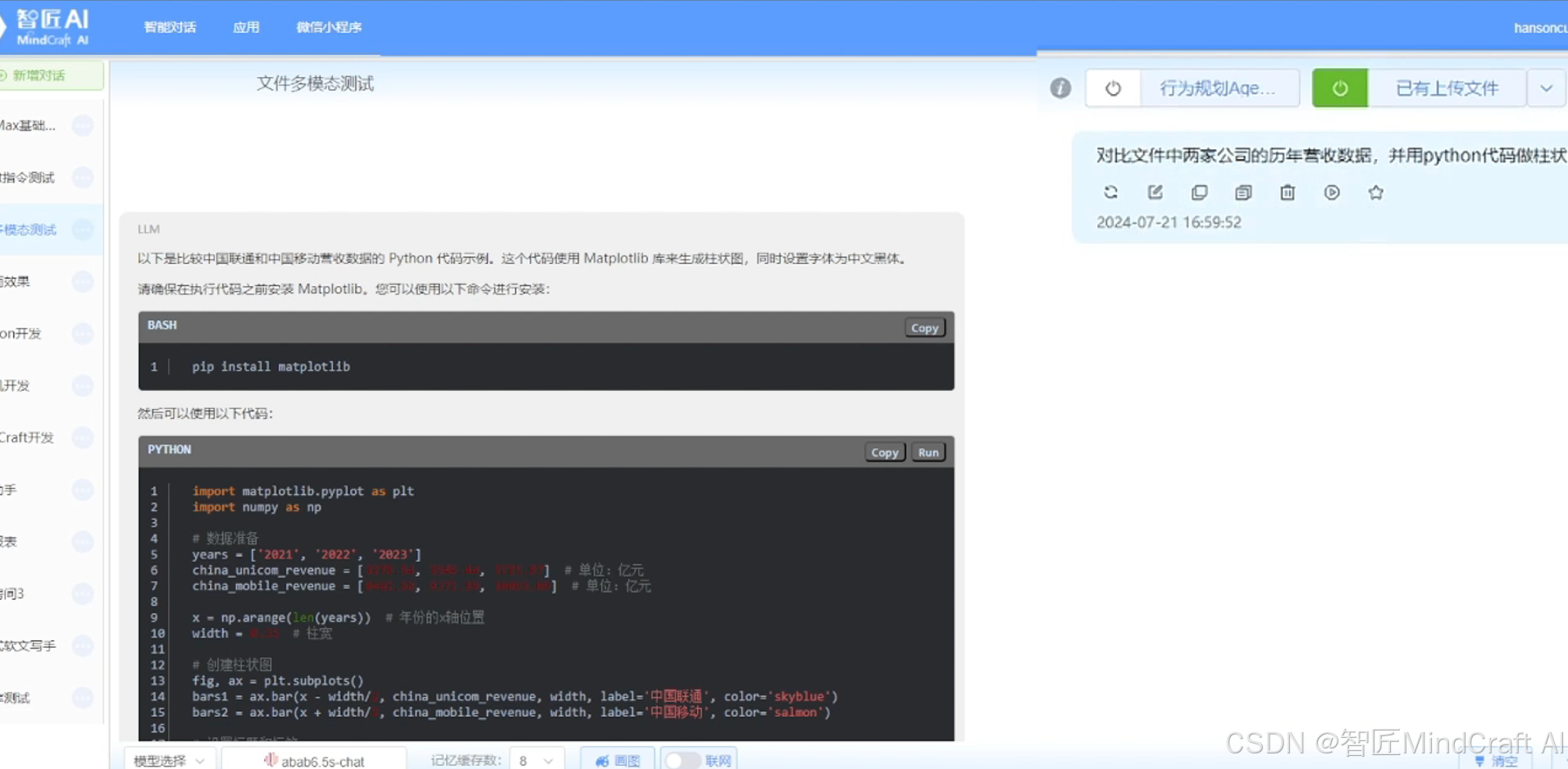
Task: Click the user message beginning 对比文件中两家公司
Action: click(x=1332, y=156)
